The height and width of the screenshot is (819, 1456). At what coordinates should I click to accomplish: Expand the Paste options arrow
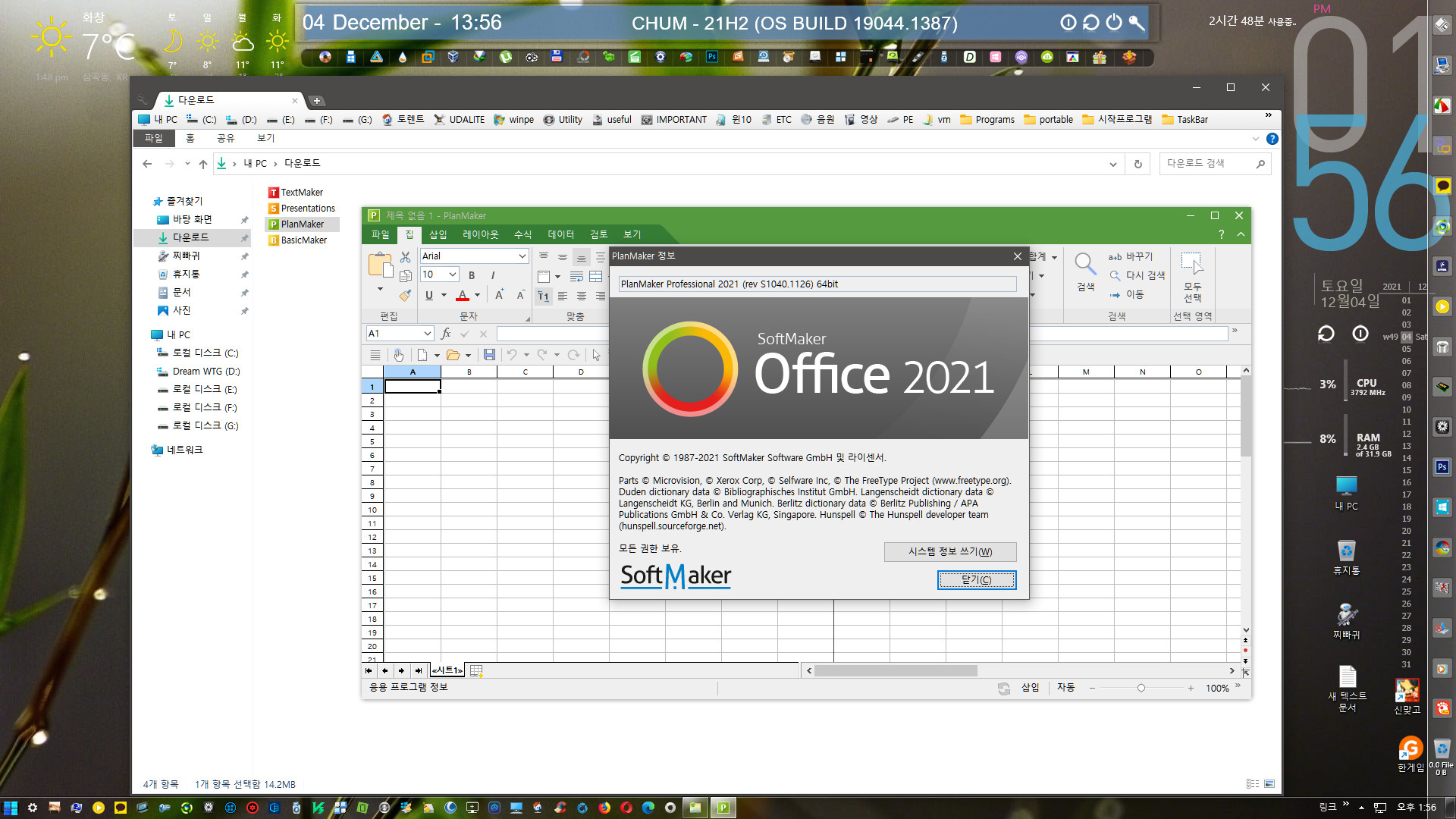(380, 290)
